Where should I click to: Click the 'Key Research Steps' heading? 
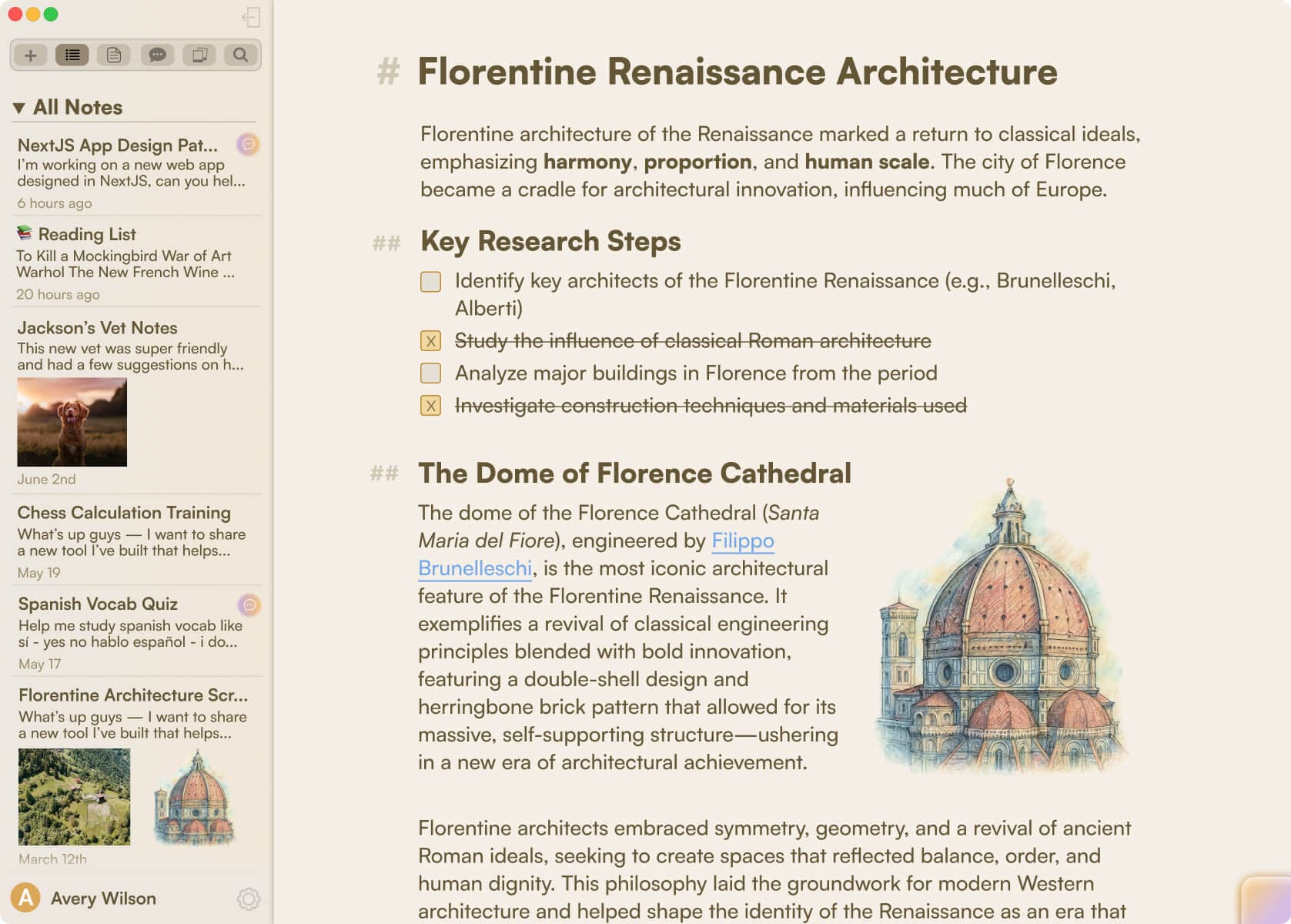click(x=550, y=242)
